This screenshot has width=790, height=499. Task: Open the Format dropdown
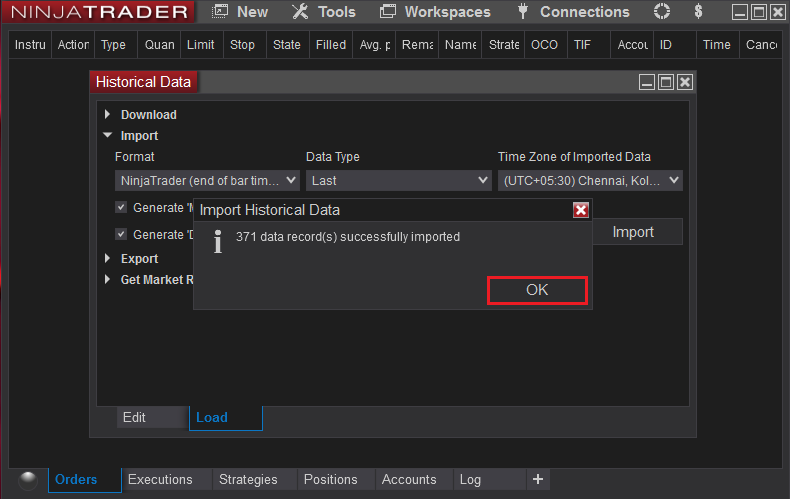coord(207,180)
